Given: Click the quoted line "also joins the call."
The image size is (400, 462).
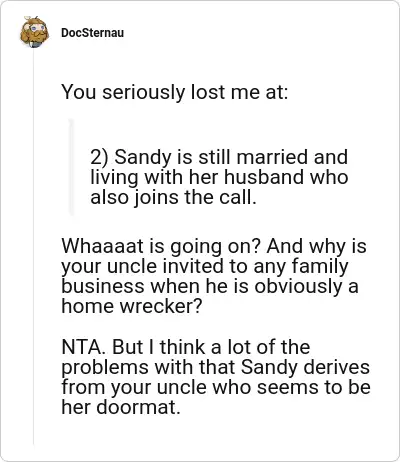Looking at the screenshot, I should (x=173, y=197).
